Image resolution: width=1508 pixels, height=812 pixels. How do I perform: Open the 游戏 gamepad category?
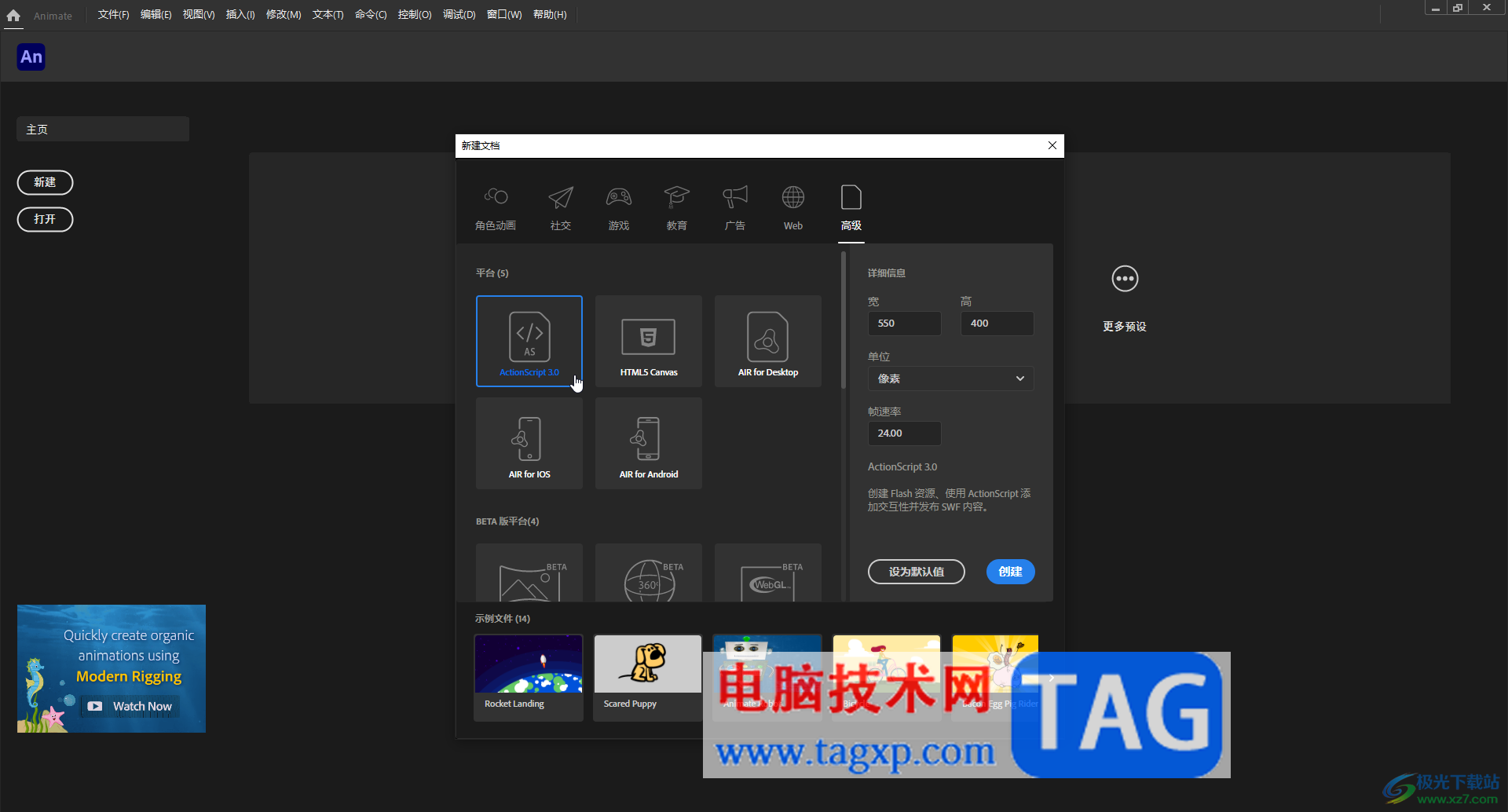[x=619, y=208]
